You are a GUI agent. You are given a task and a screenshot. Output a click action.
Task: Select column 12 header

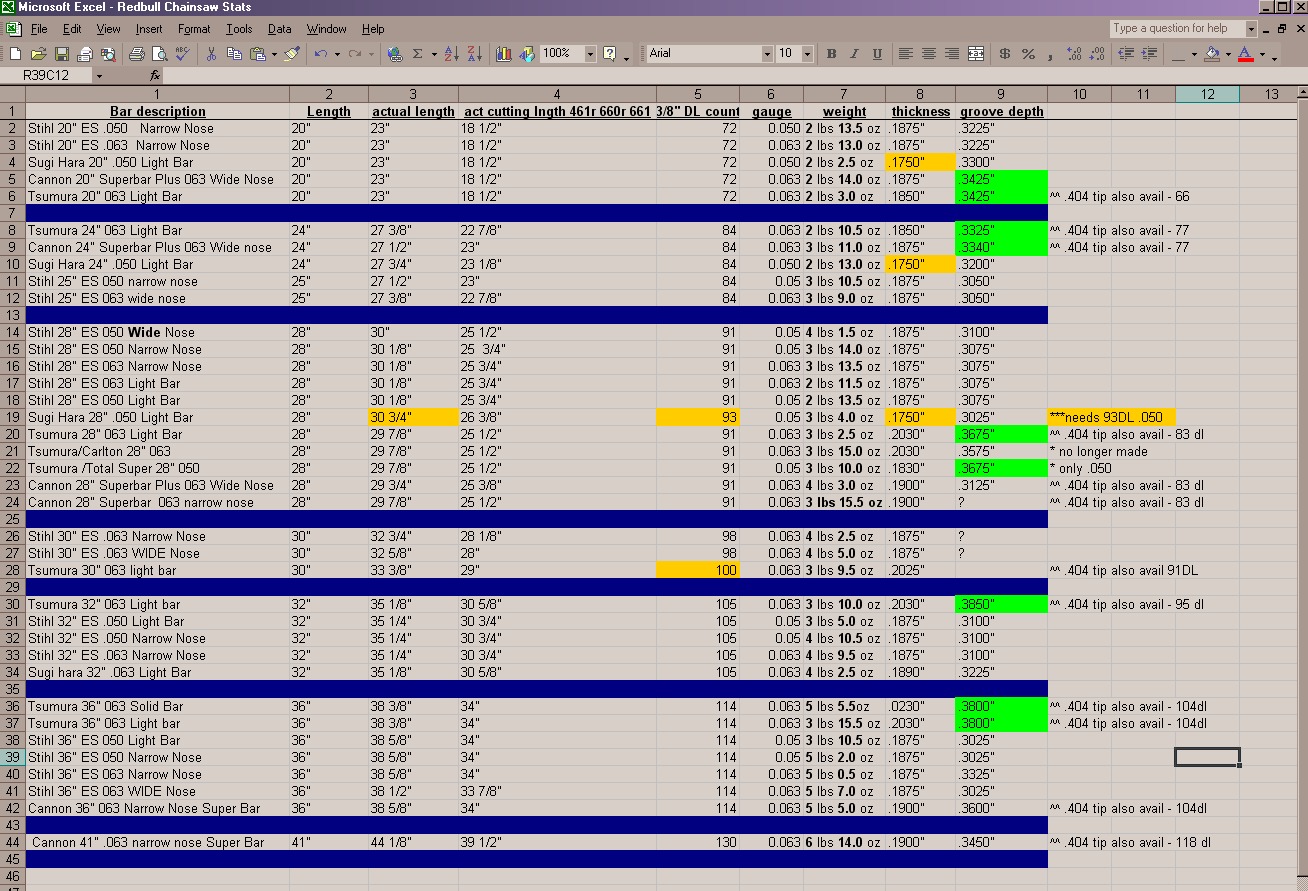click(1207, 94)
